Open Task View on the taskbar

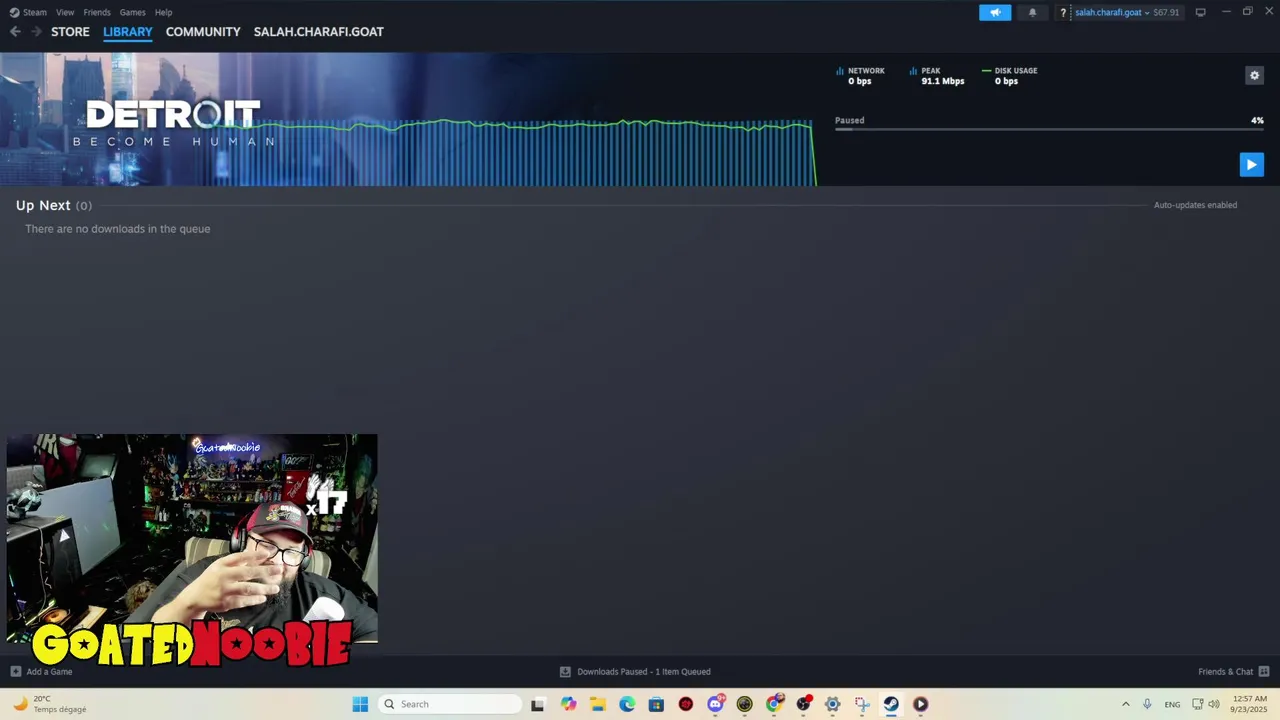[x=538, y=704]
